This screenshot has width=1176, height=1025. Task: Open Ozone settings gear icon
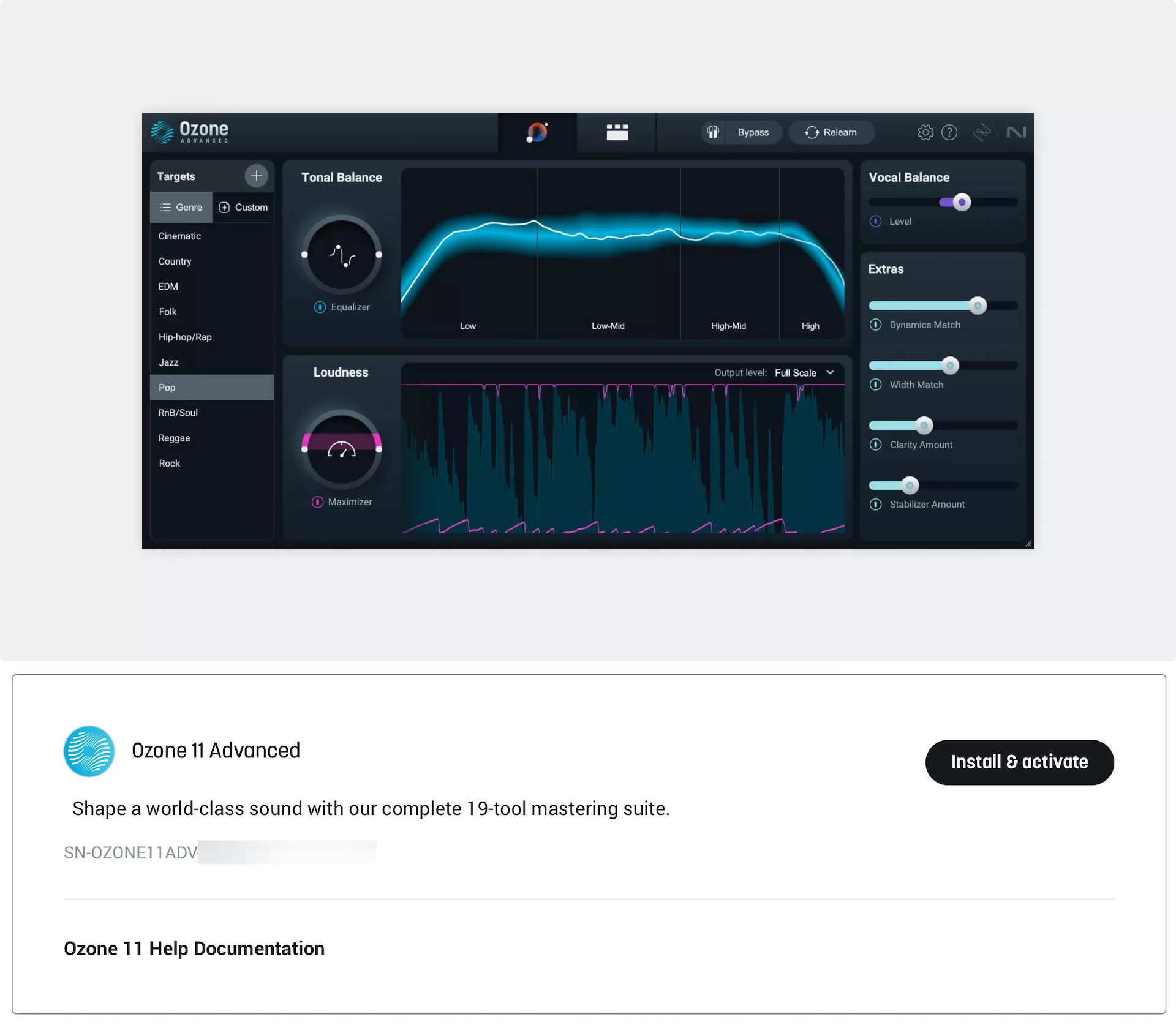(x=925, y=132)
